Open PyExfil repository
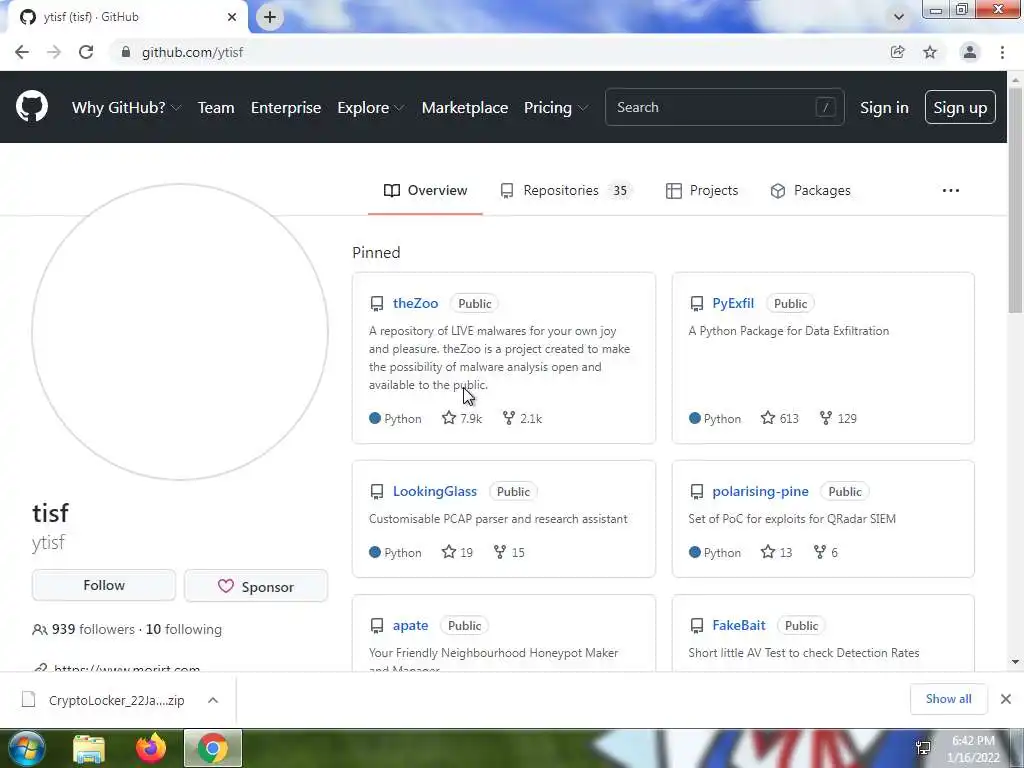The height and width of the screenshot is (768, 1024). [x=733, y=303]
